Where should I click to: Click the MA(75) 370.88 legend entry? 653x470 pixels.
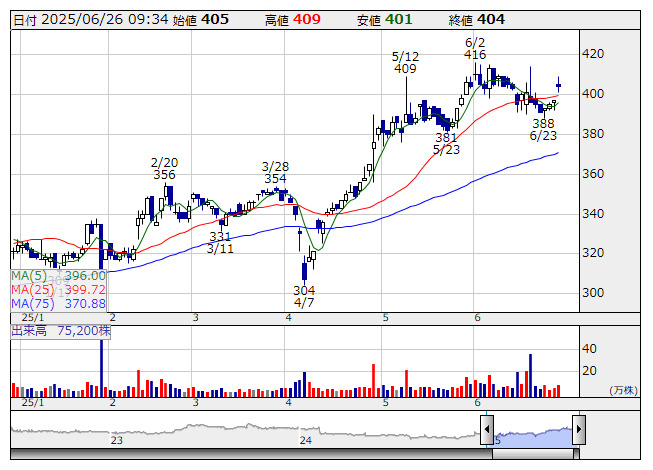tap(58, 304)
